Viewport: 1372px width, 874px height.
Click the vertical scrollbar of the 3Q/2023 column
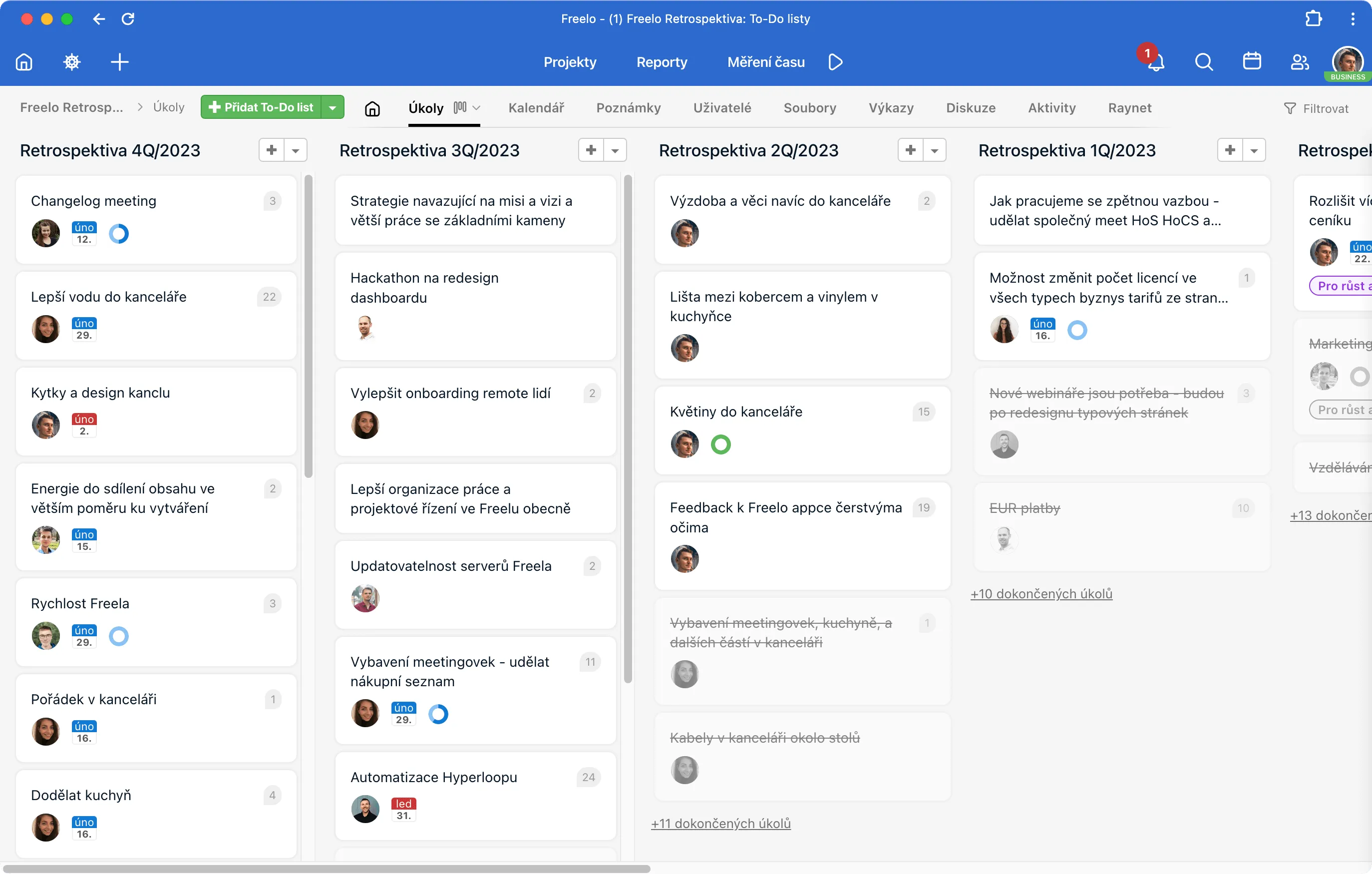click(628, 429)
